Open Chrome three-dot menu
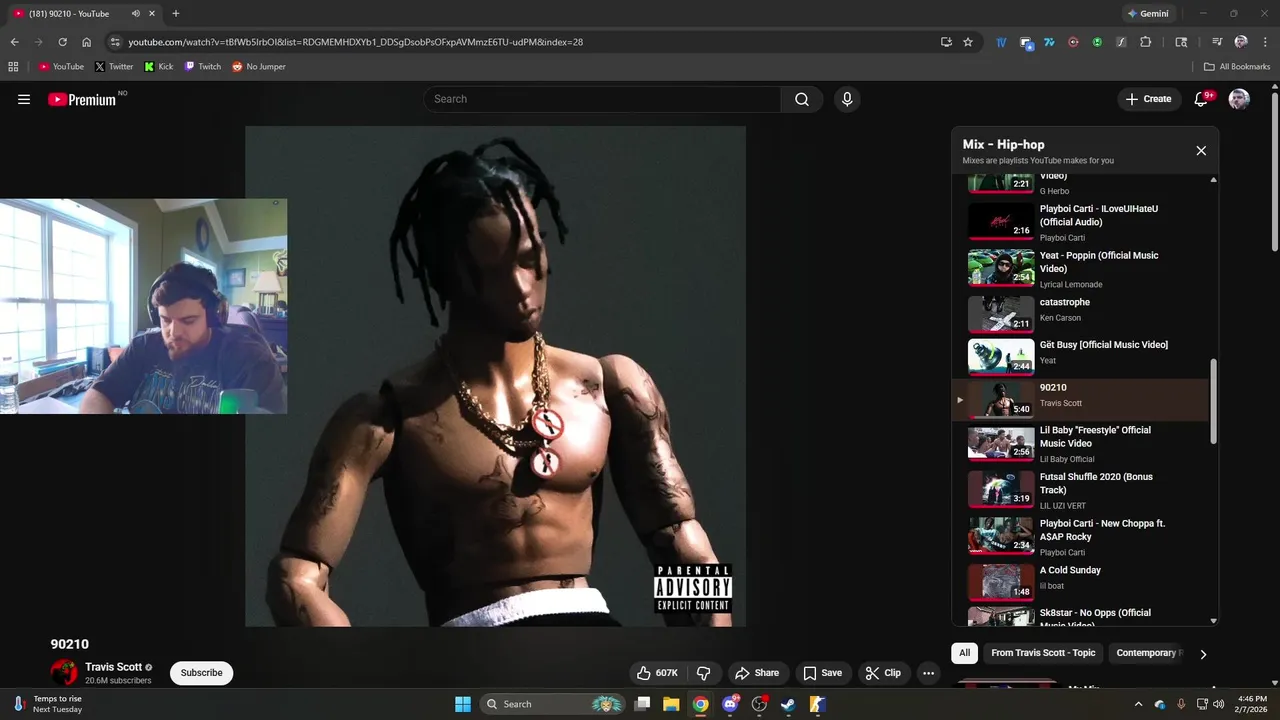This screenshot has width=1280, height=720. [1264, 42]
